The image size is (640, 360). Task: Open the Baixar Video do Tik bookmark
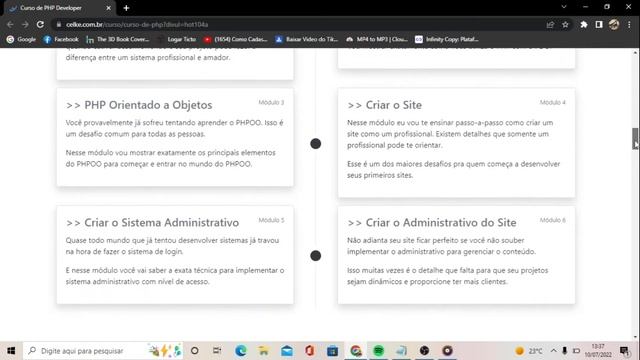click(307, 39)
